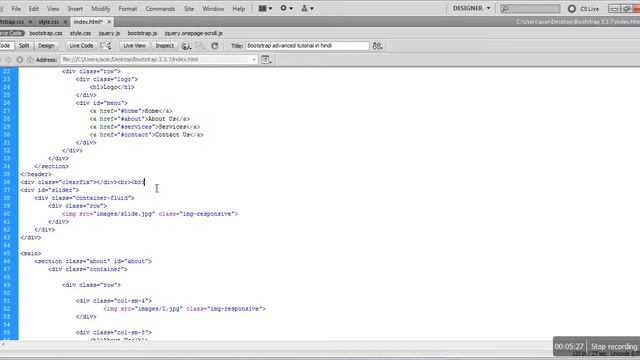Click the Check browser compatibility icon
The image size is (640, 360).
106,46
